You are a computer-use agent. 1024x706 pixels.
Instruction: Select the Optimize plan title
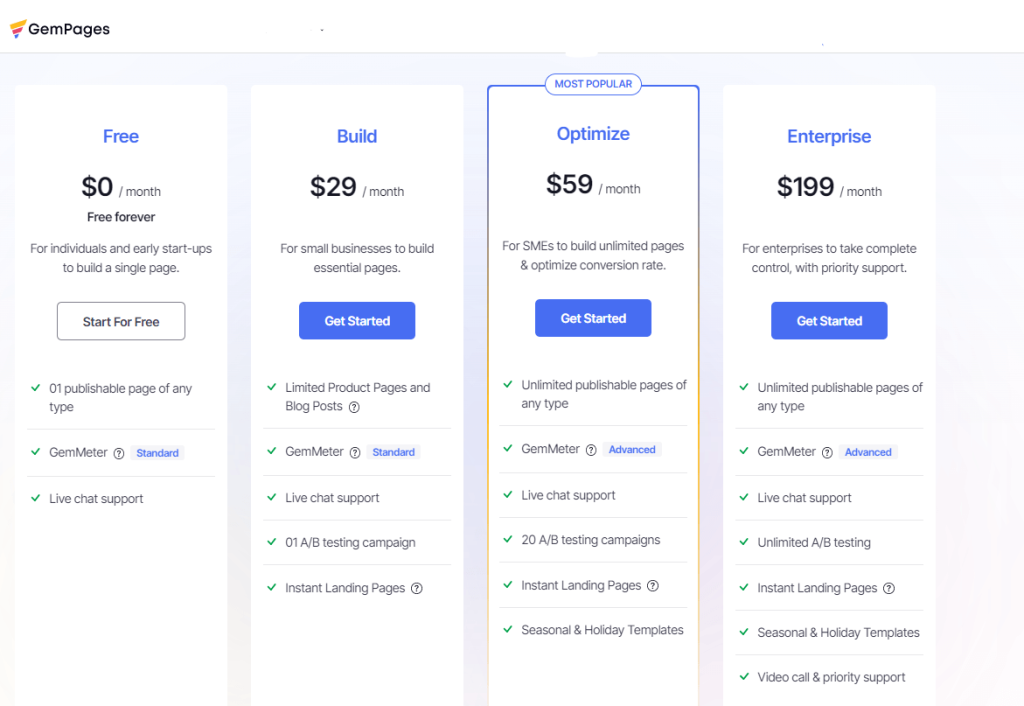coord(593,134)
